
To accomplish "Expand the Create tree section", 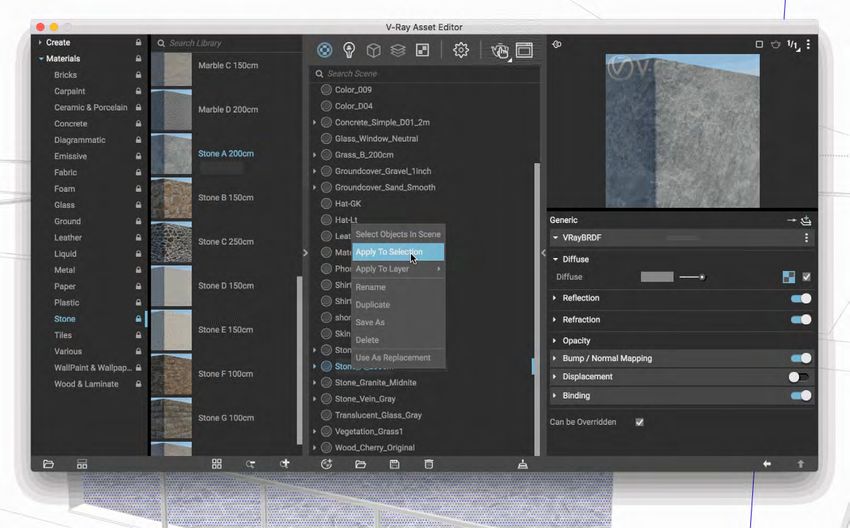I will 40,42.
